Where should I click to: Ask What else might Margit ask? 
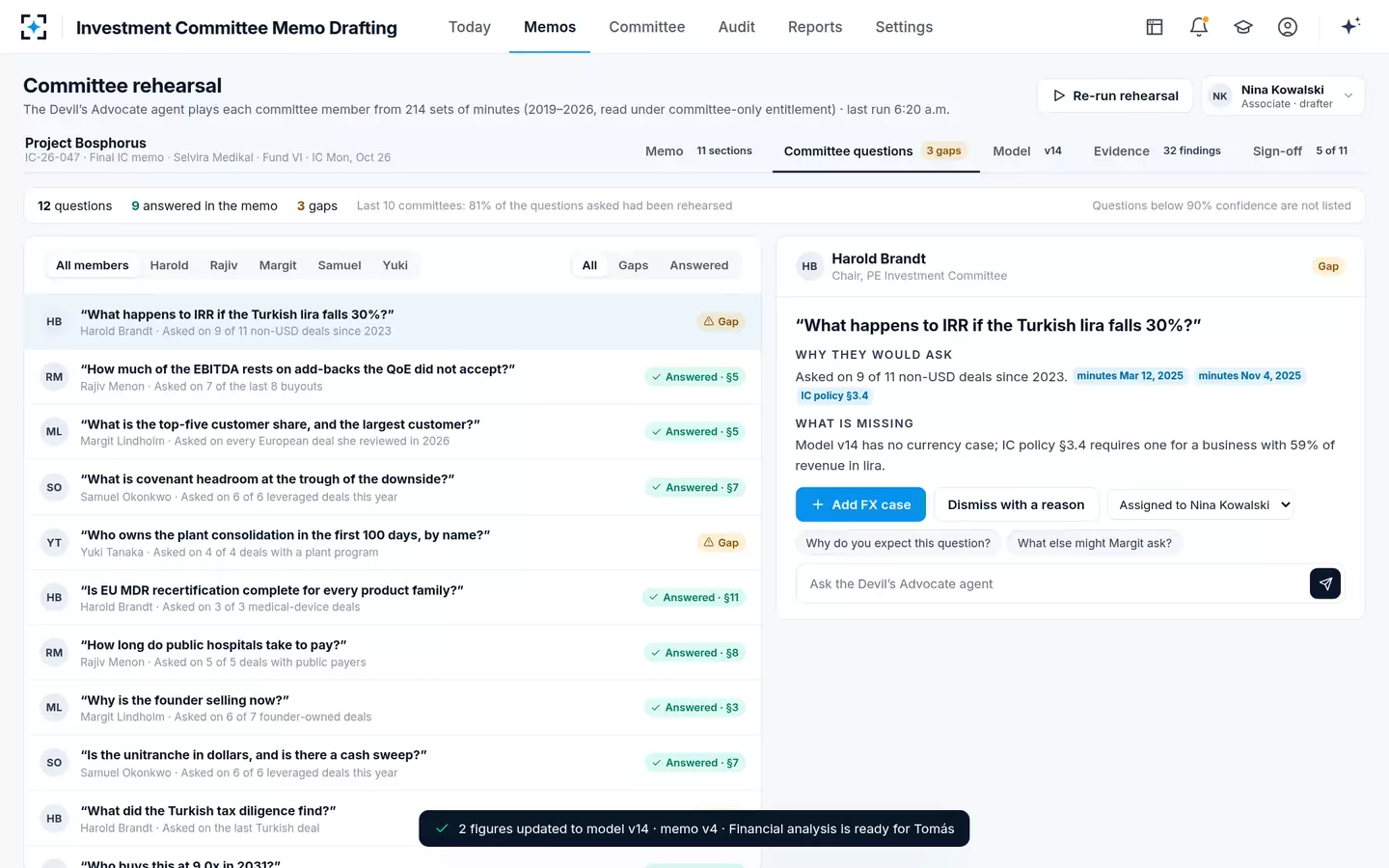pyautogui.click(x=1095, y=543)
